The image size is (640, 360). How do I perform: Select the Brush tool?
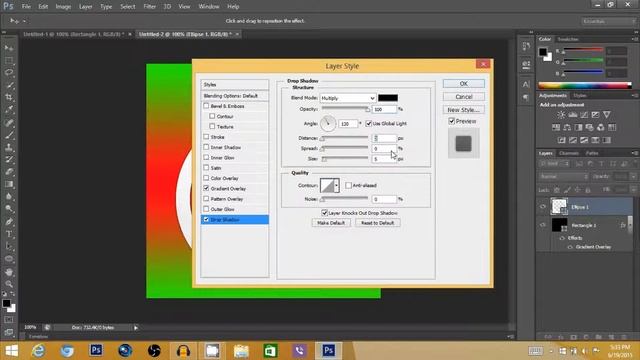[x=9, y=135]
